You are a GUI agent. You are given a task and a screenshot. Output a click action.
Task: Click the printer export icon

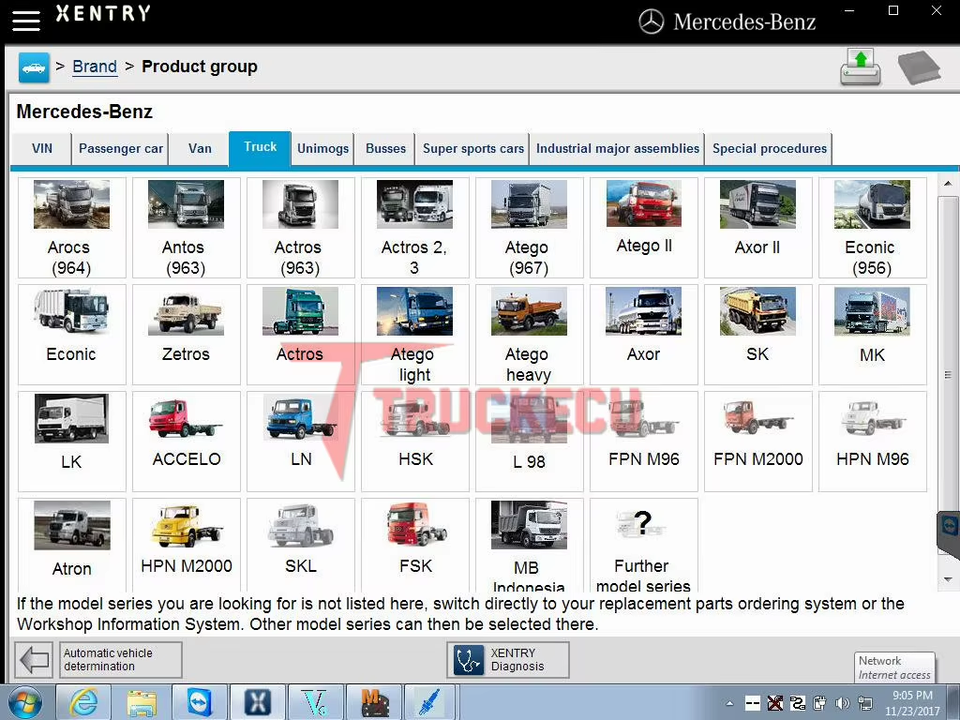(x=861, y=67)
